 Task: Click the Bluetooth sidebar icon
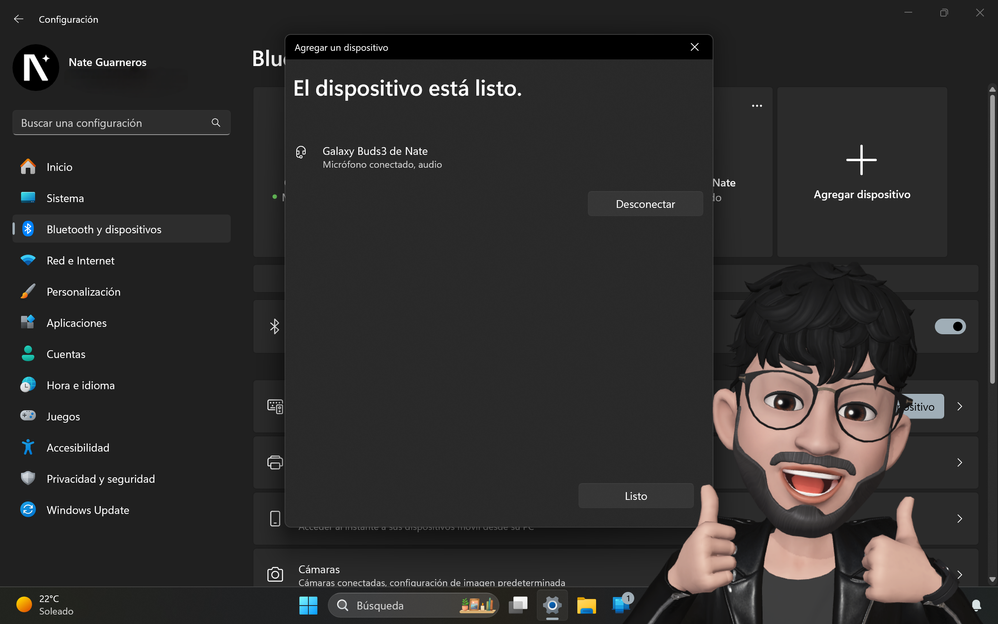[28, 229]
